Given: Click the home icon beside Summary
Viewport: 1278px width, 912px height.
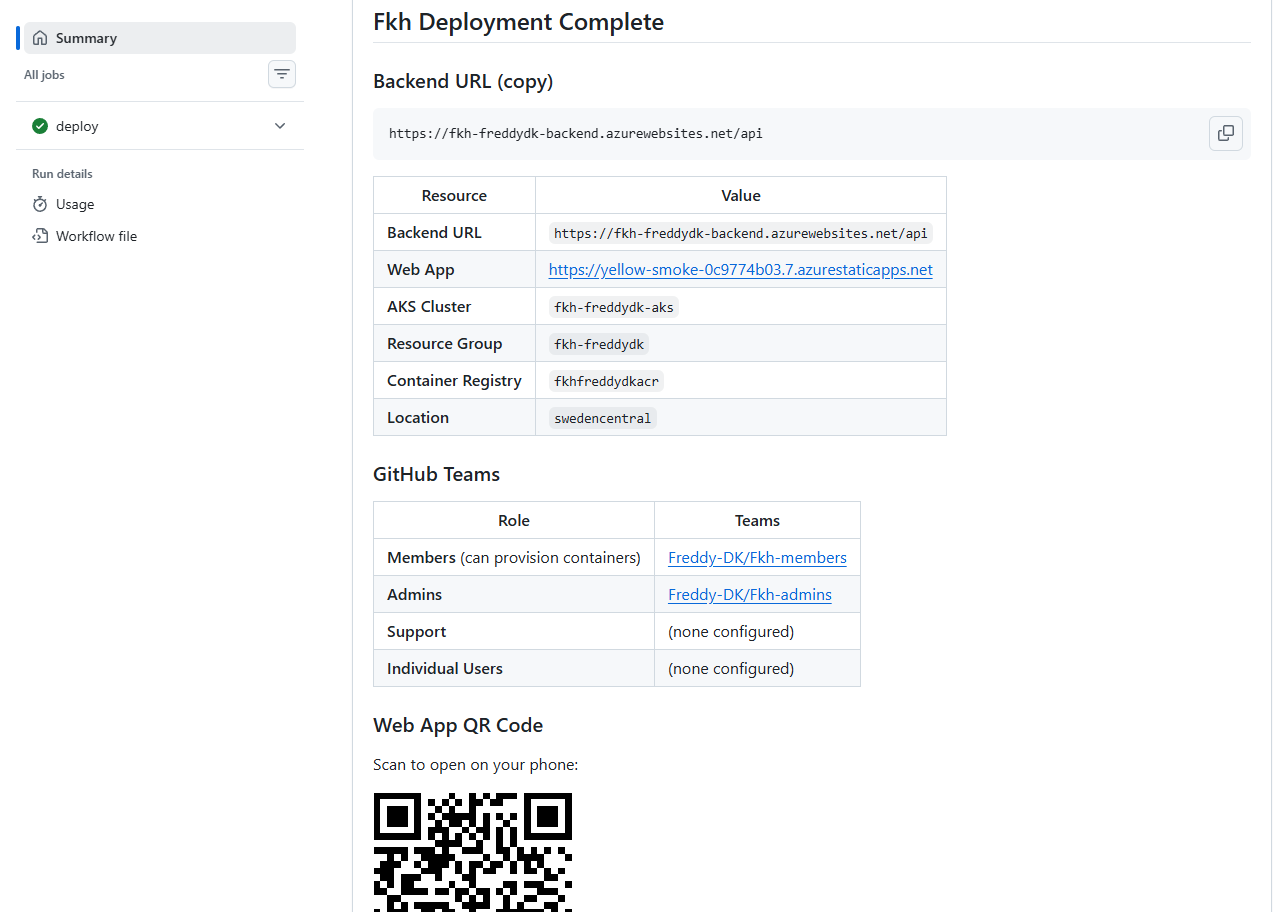Looking at the screenshot, I should [40, 38].
